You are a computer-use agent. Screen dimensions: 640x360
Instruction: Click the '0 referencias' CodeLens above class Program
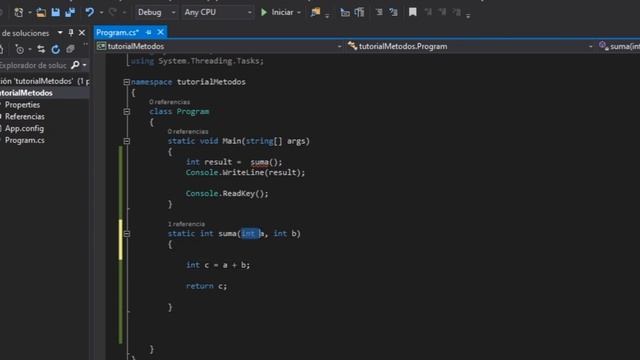(169, 102)
